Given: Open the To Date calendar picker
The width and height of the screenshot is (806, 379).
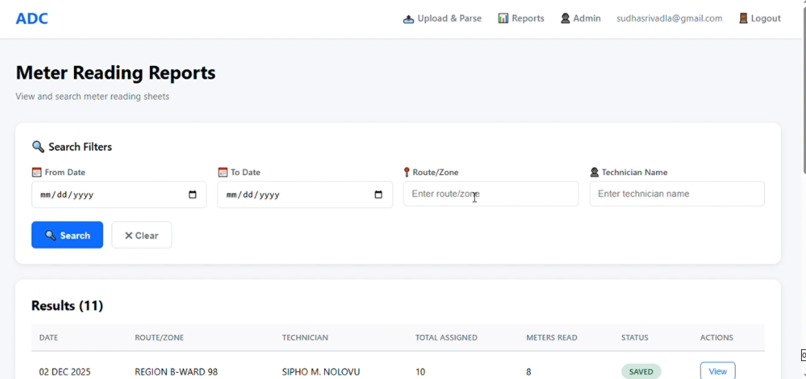Looking at the screenshot, I should [x=378, y=195].
